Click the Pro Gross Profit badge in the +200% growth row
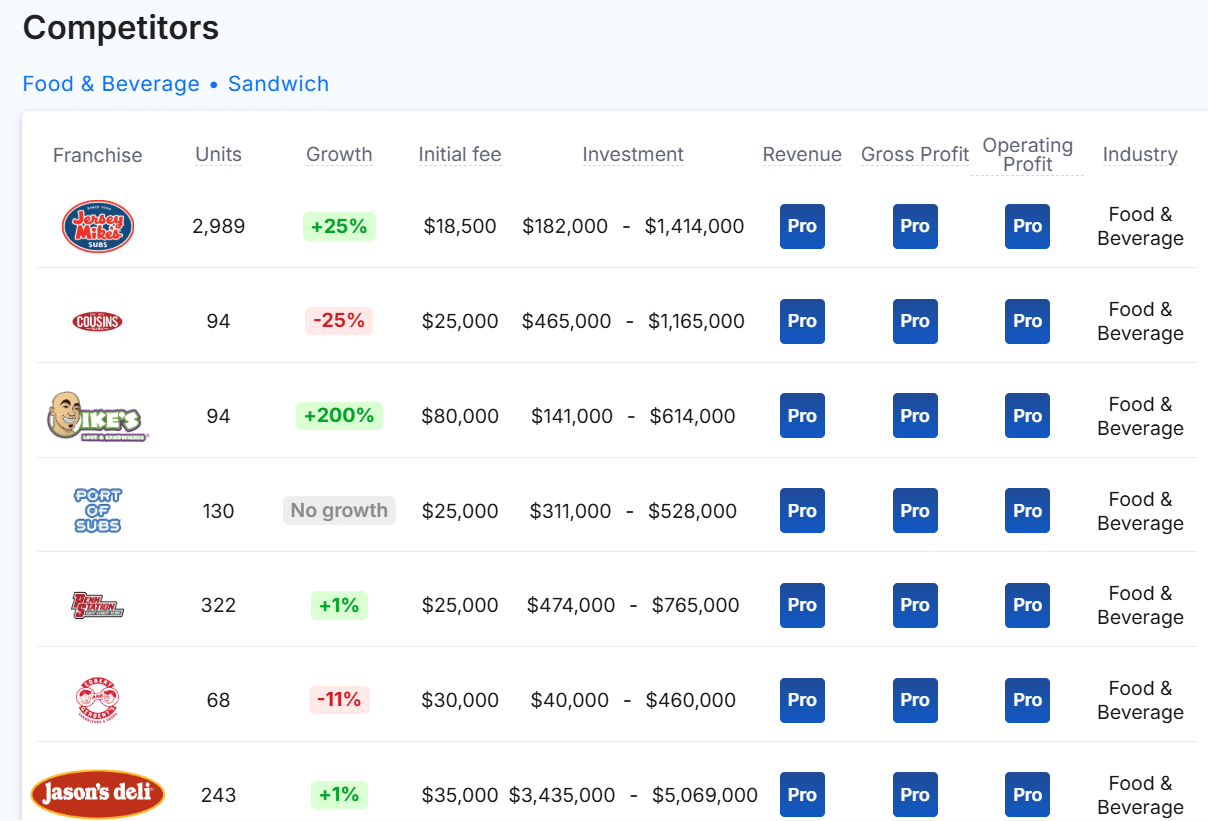Screen dimensions: 1208x821 pyautogui.click(x=915, y=416)
